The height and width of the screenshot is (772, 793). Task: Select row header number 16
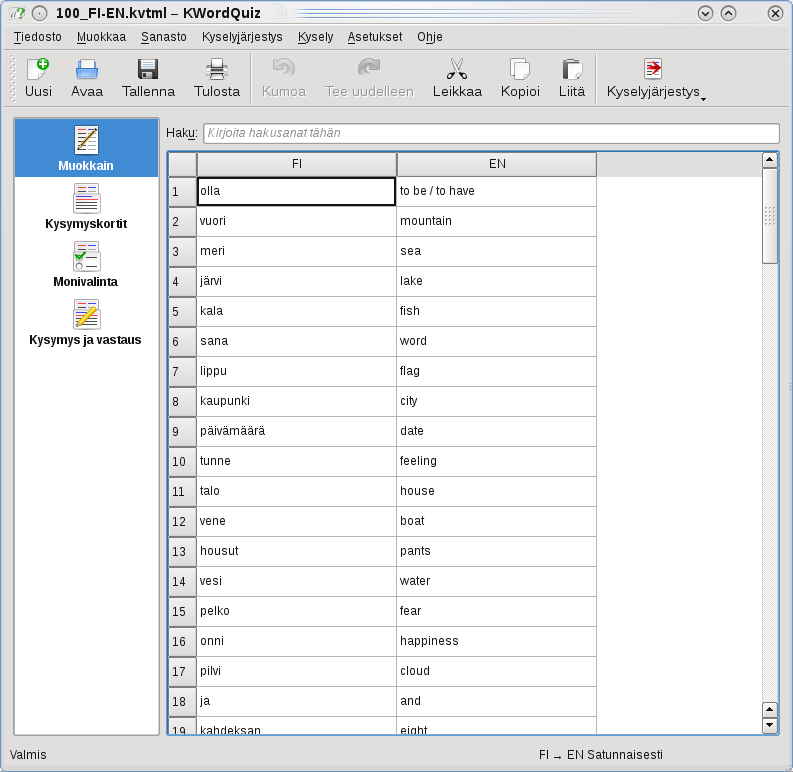click(182, 641)
